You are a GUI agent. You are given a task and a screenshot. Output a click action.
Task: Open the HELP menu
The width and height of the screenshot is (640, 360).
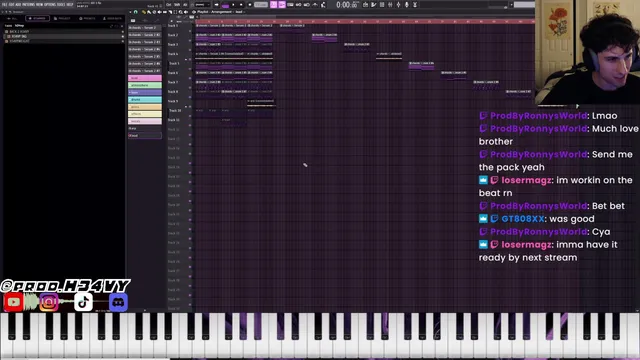coord(70,4)
